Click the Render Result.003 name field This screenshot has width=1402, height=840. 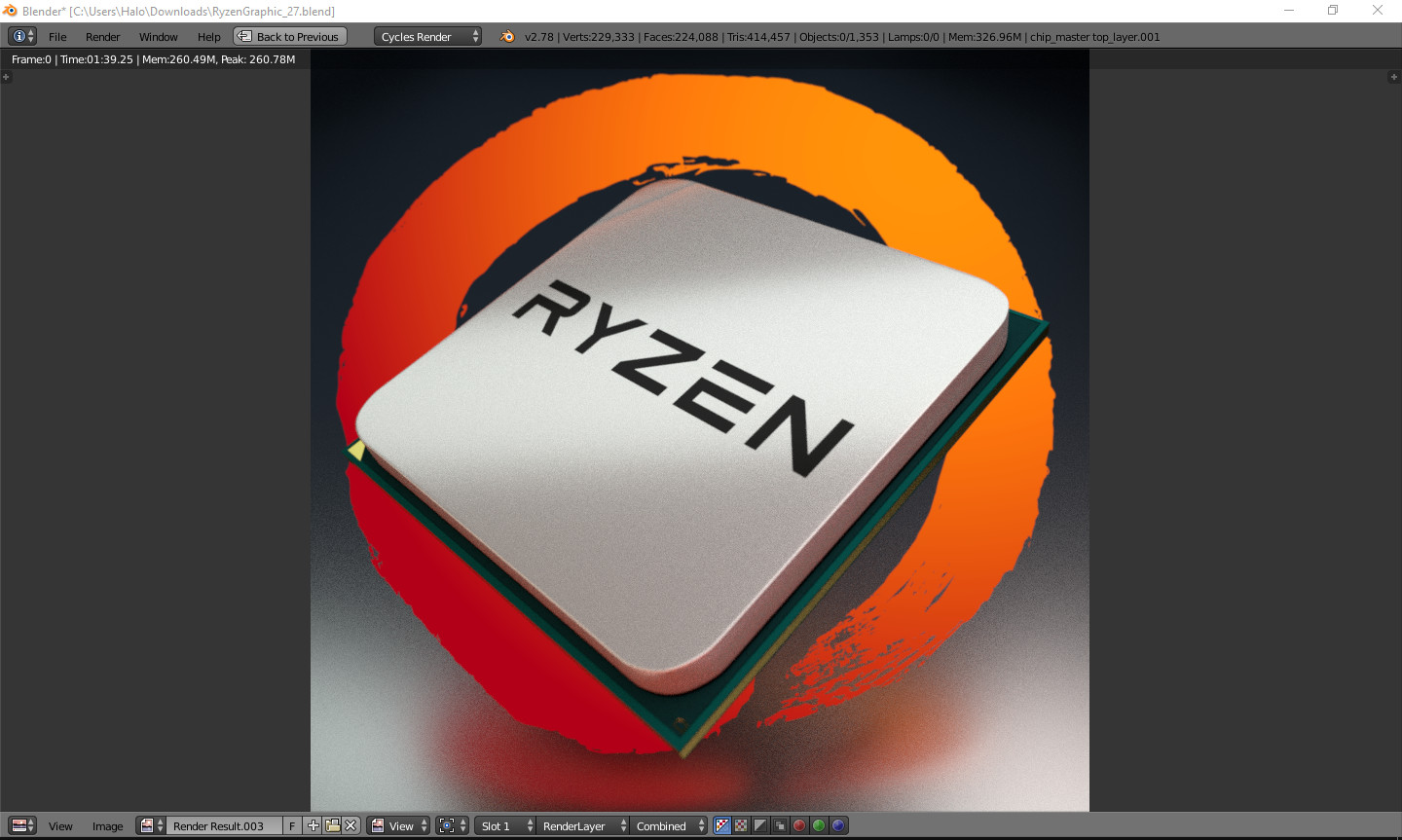224,825
